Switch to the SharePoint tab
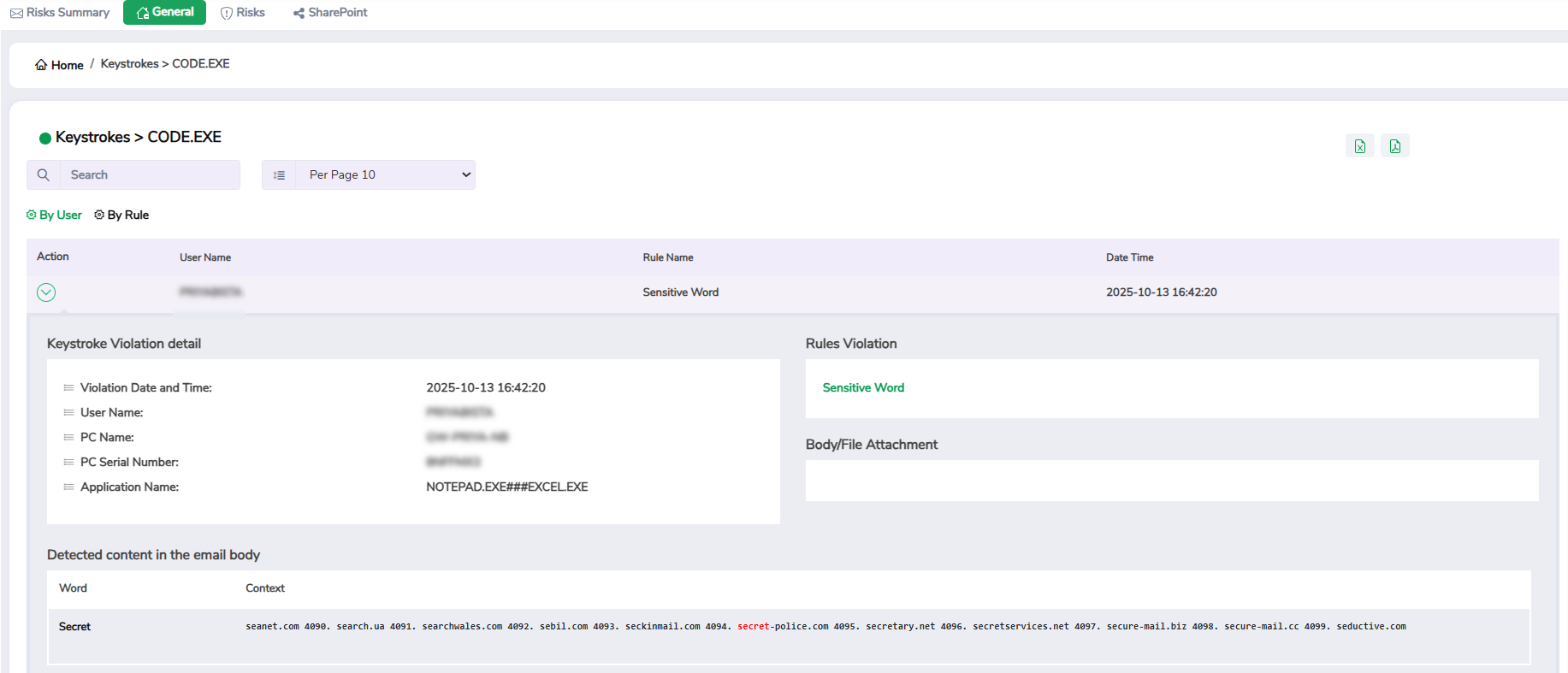Viewport: 1568px width, 673px height. [x=337, y=13]
